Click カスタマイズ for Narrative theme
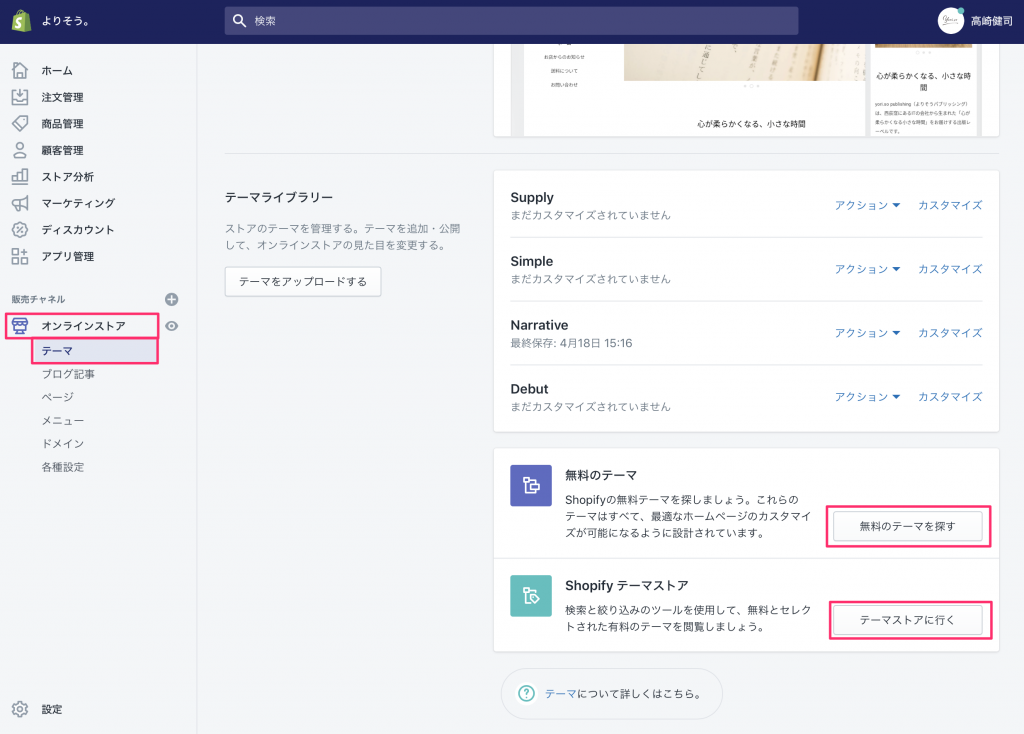 point(950,333)
